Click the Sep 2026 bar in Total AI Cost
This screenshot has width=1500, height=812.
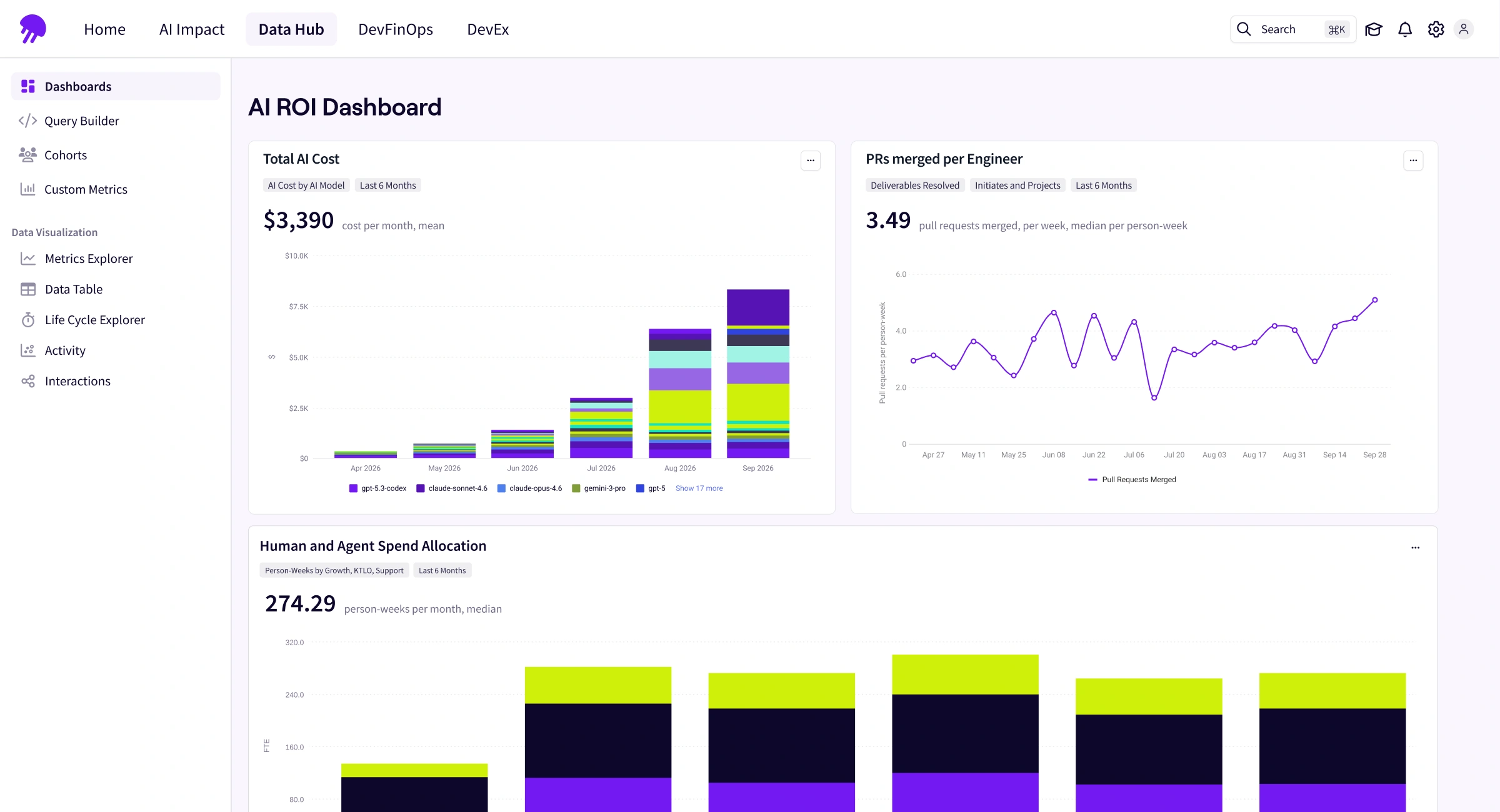[758, 374]
